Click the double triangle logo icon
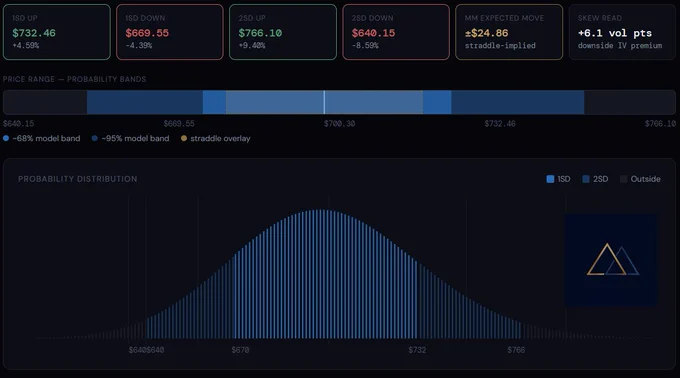This screenshot has width=680, height=378. click(x=612, y=259)
